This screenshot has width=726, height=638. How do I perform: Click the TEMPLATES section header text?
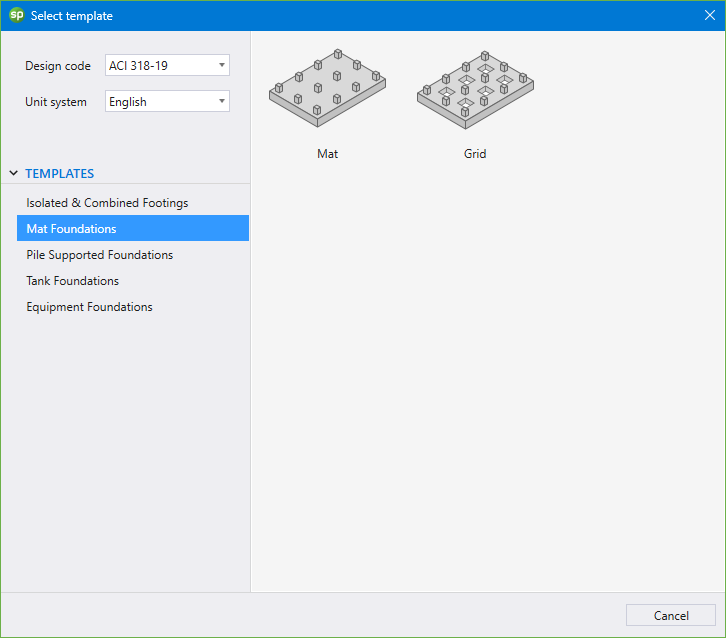click(60, 174)
